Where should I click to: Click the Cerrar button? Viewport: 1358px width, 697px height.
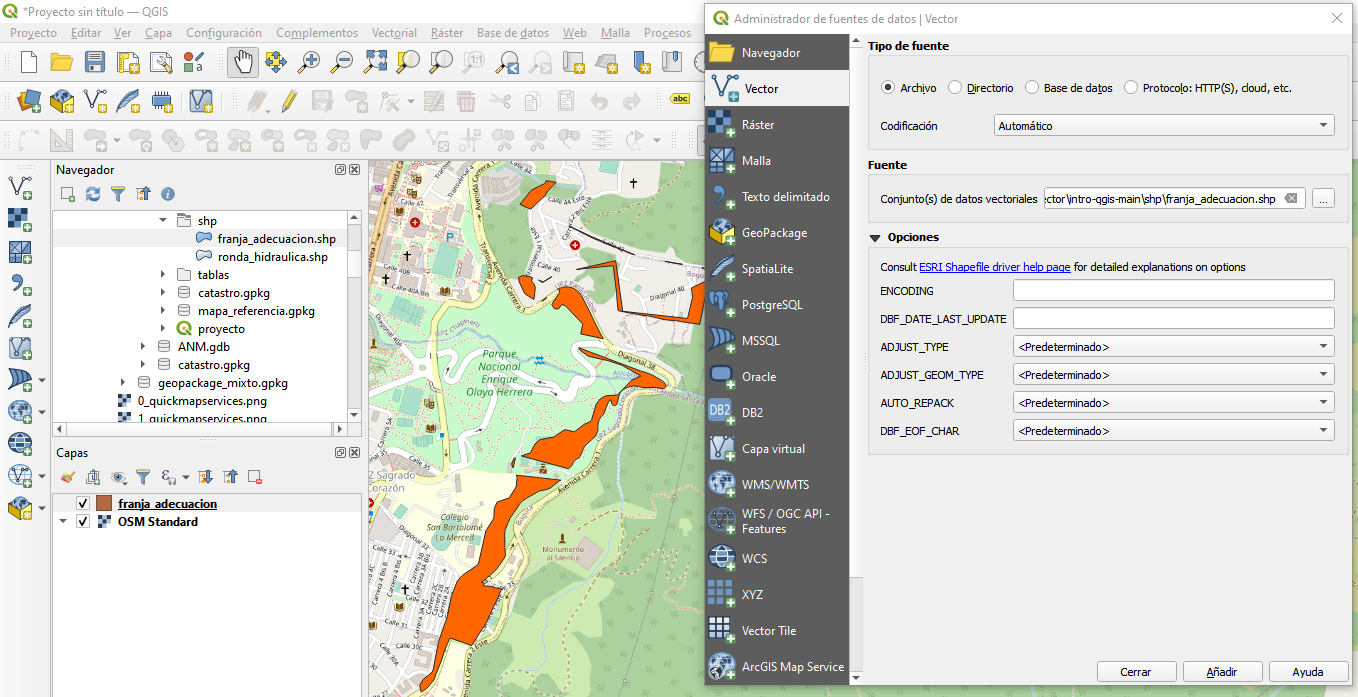(x=1136, y=672)
